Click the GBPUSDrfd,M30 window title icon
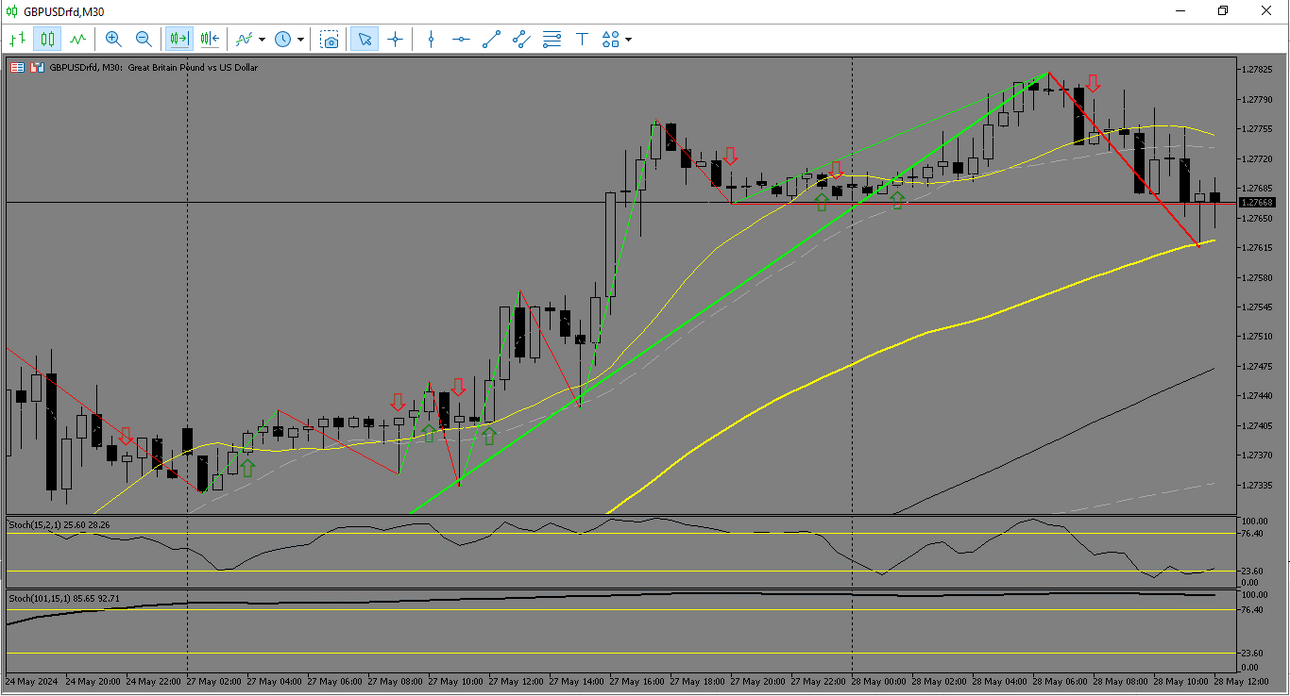Viewport: 1290px width, 696px height. (x=12, y=11)
